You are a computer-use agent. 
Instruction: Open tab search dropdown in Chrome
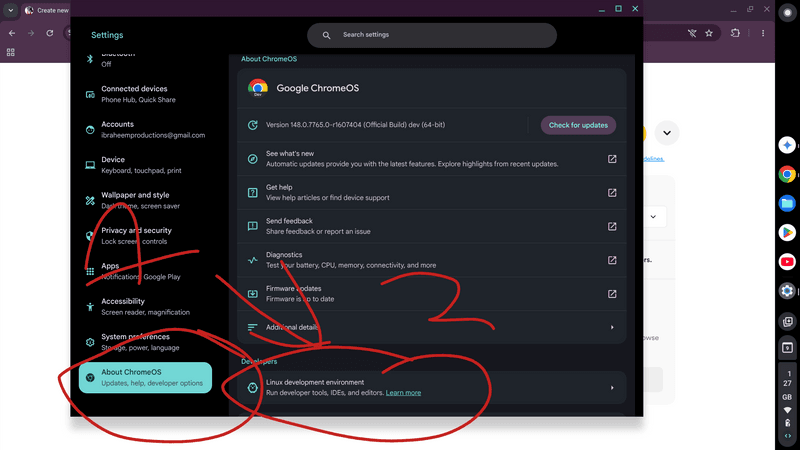(11, 10)
